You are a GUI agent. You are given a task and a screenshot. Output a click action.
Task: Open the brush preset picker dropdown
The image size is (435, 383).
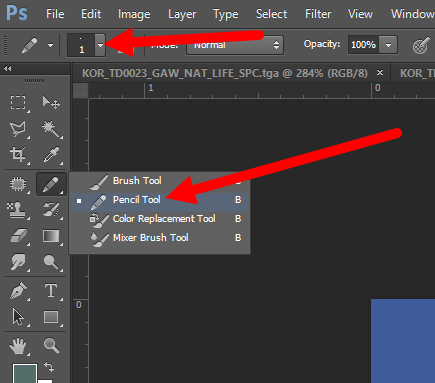pyautogui.click(x=100, y=45)
